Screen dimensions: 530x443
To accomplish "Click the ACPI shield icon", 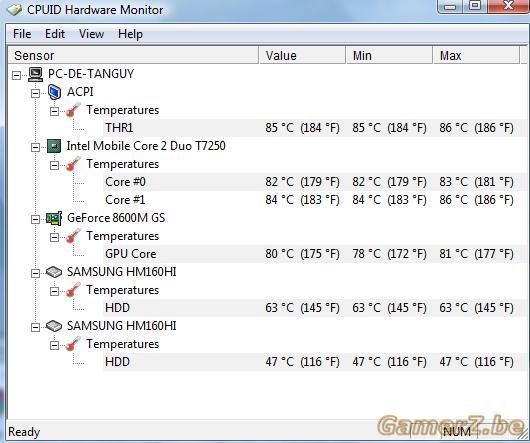I will pyautogui.click(x=54, y=92).
